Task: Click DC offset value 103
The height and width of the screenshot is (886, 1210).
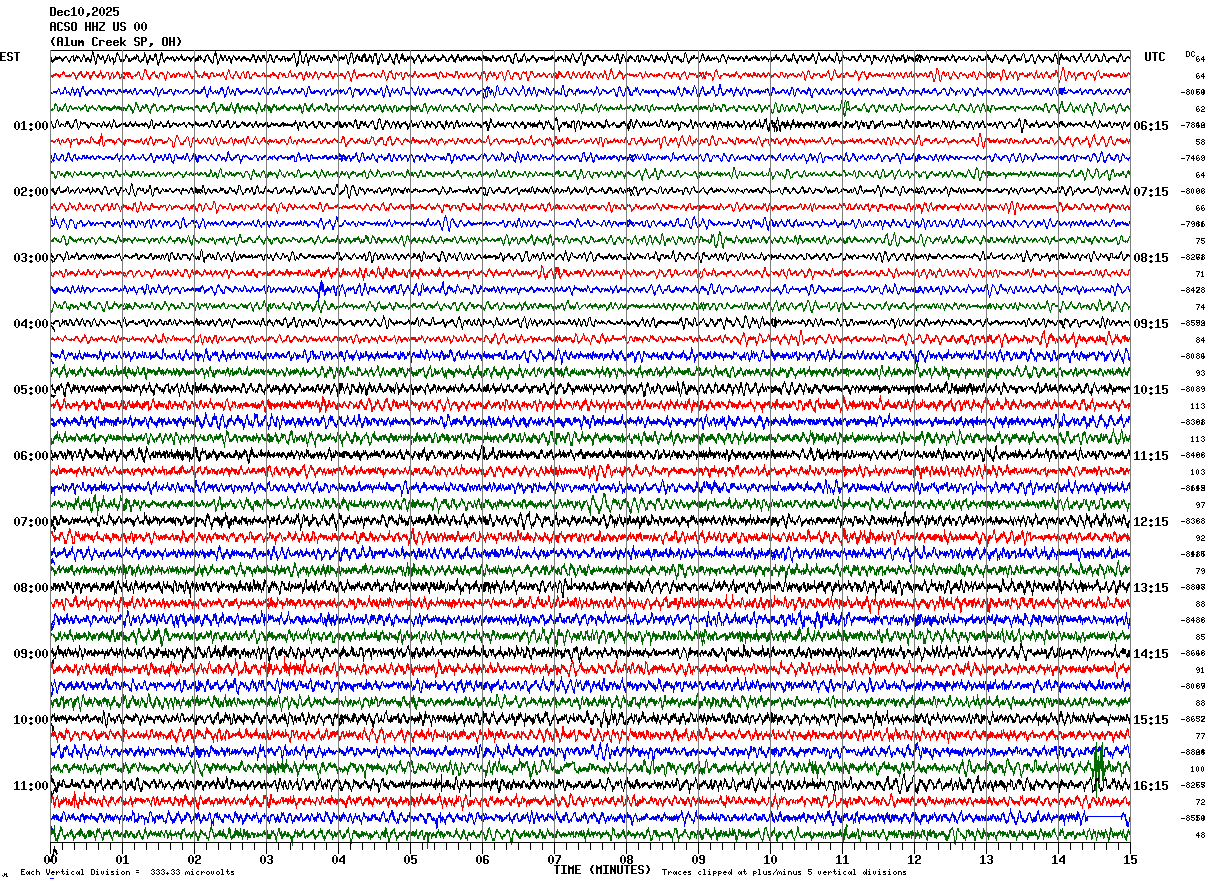Action: pyautogui.click(x=1198, y=472)
